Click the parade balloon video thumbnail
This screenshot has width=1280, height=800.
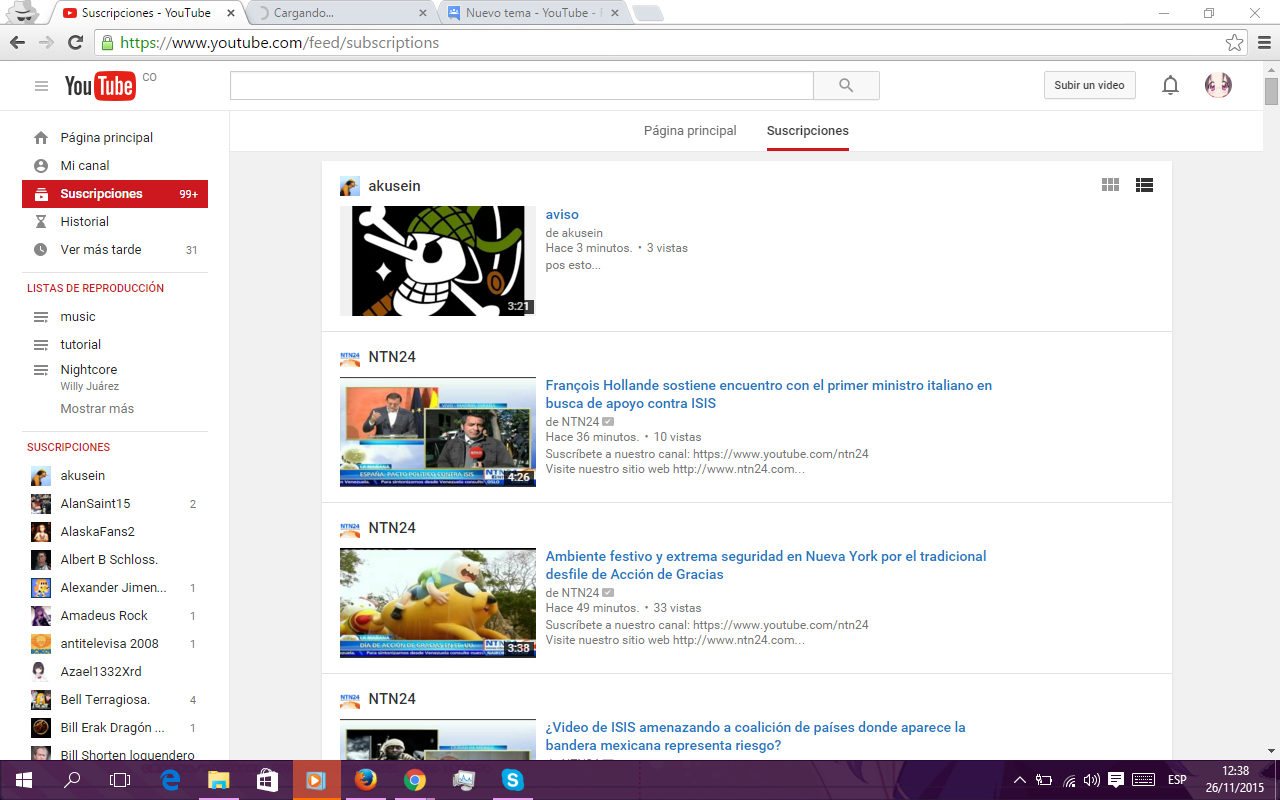[438, 603]
